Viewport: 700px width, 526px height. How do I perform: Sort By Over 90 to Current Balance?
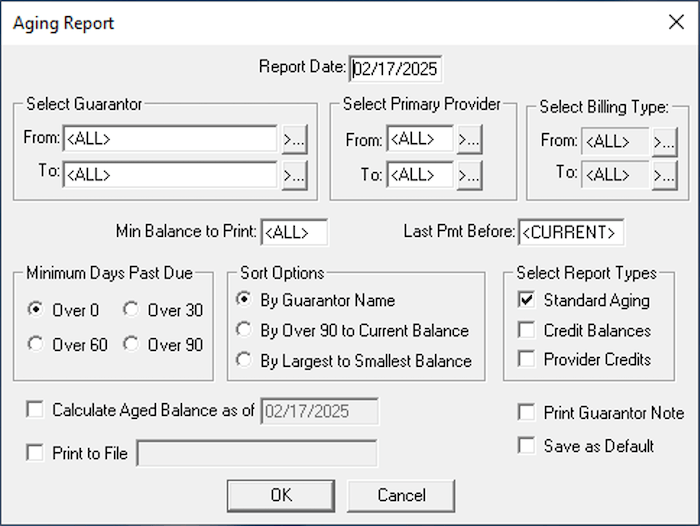242,330
